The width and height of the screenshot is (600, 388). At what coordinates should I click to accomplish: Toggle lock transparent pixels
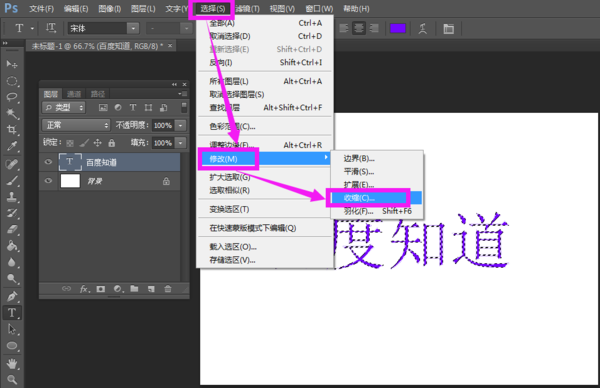pyautogui.click(x=70, y=143)
